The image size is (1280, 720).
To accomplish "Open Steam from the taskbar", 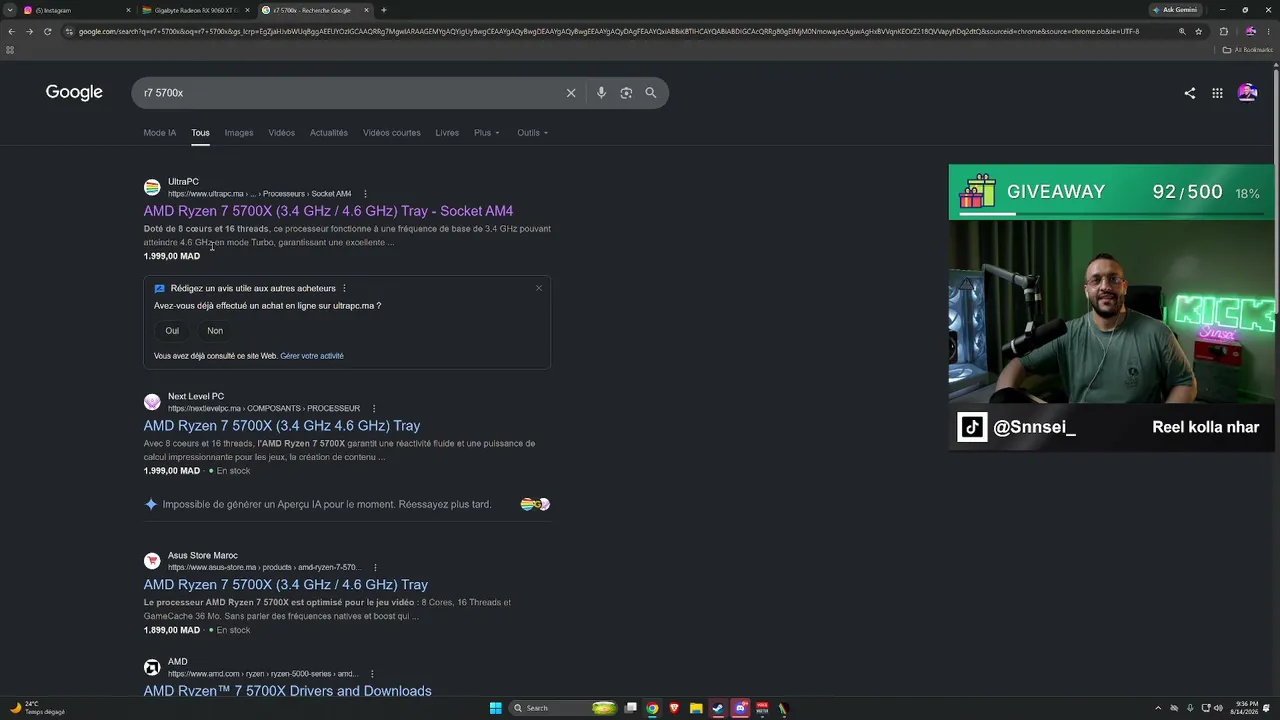I will pyautogui.click(x=718, y=708).
